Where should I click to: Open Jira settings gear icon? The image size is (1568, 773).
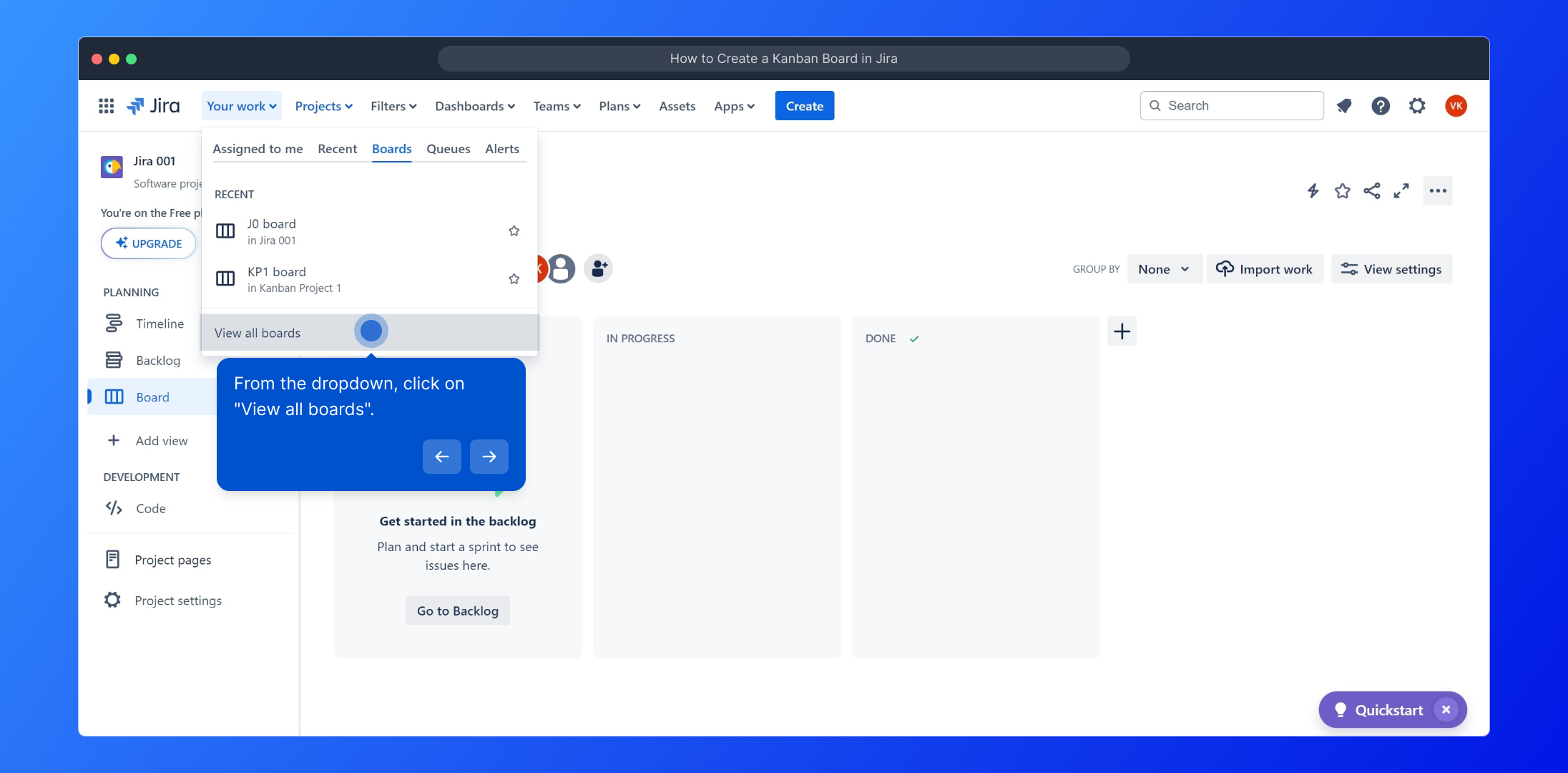pos(1417,106)
